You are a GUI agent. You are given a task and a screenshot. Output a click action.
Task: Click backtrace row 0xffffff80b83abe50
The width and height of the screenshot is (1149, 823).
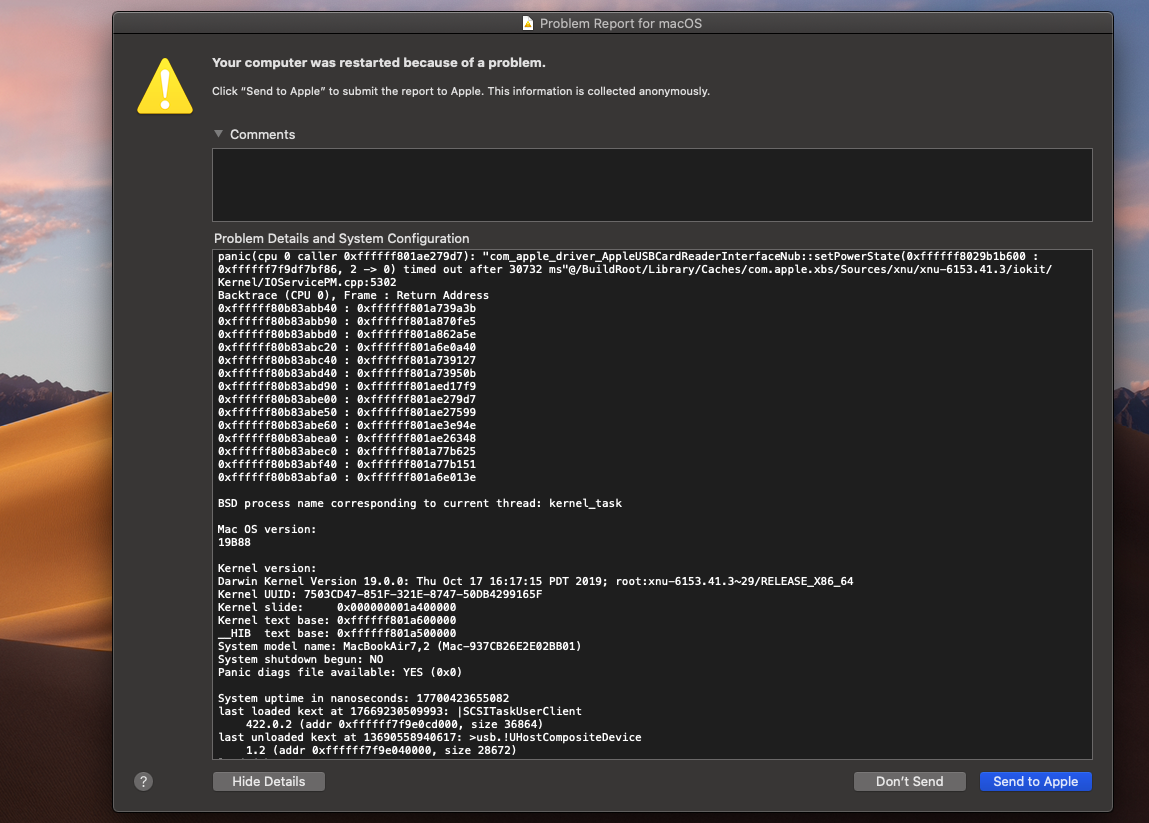(347, 413)
